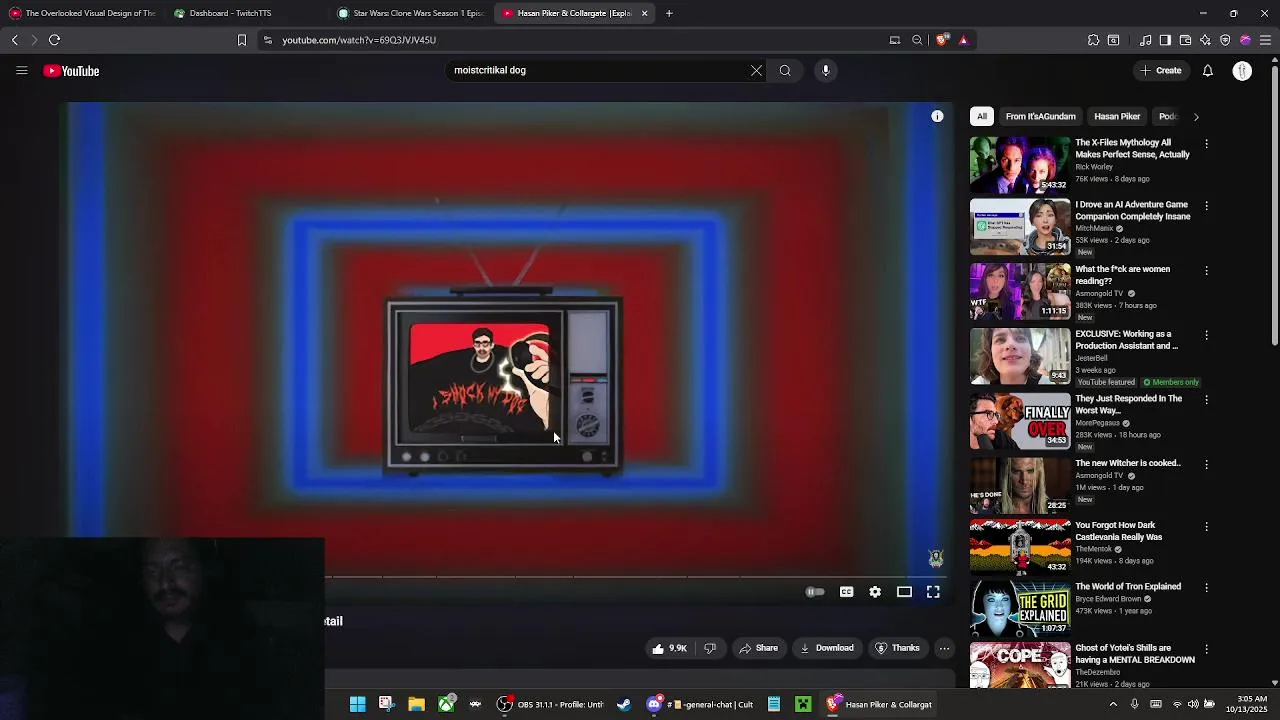
Task: Go back in browser history
Action: click(14, 40)
